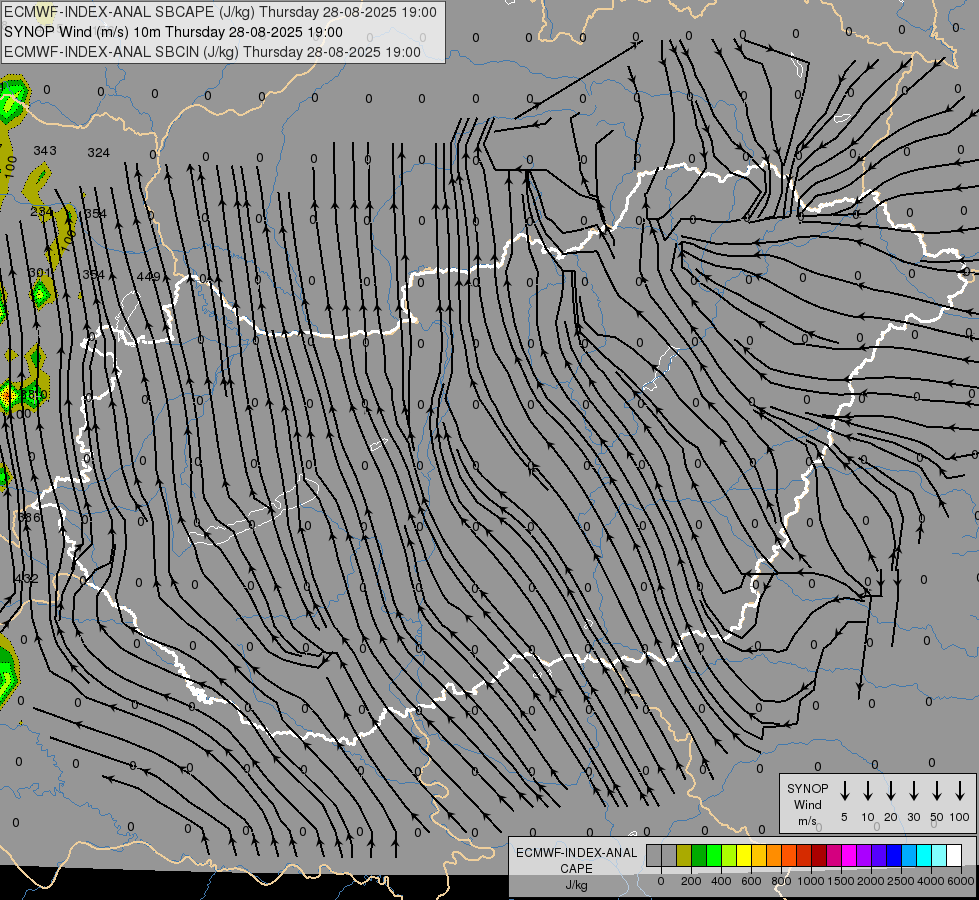This screenshot has height=900, width=979.
Task: Click the wind arrow above 20 m/s
Action: coord(891,791)
